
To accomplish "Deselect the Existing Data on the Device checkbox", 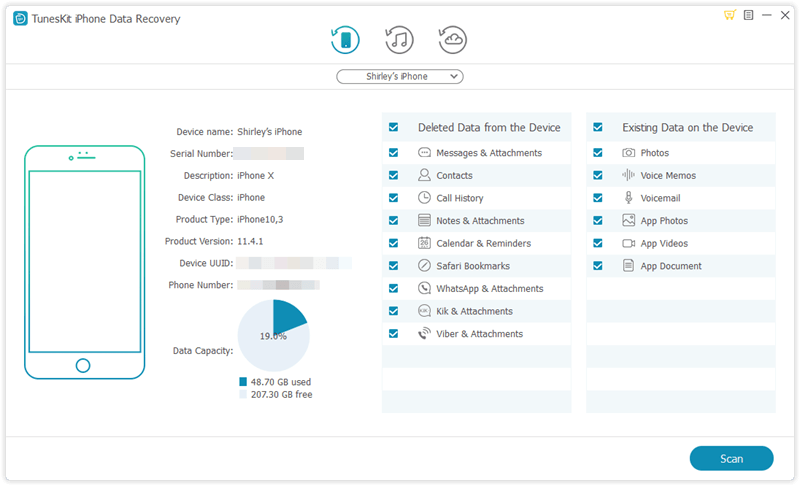I will (x=598, y=128).
